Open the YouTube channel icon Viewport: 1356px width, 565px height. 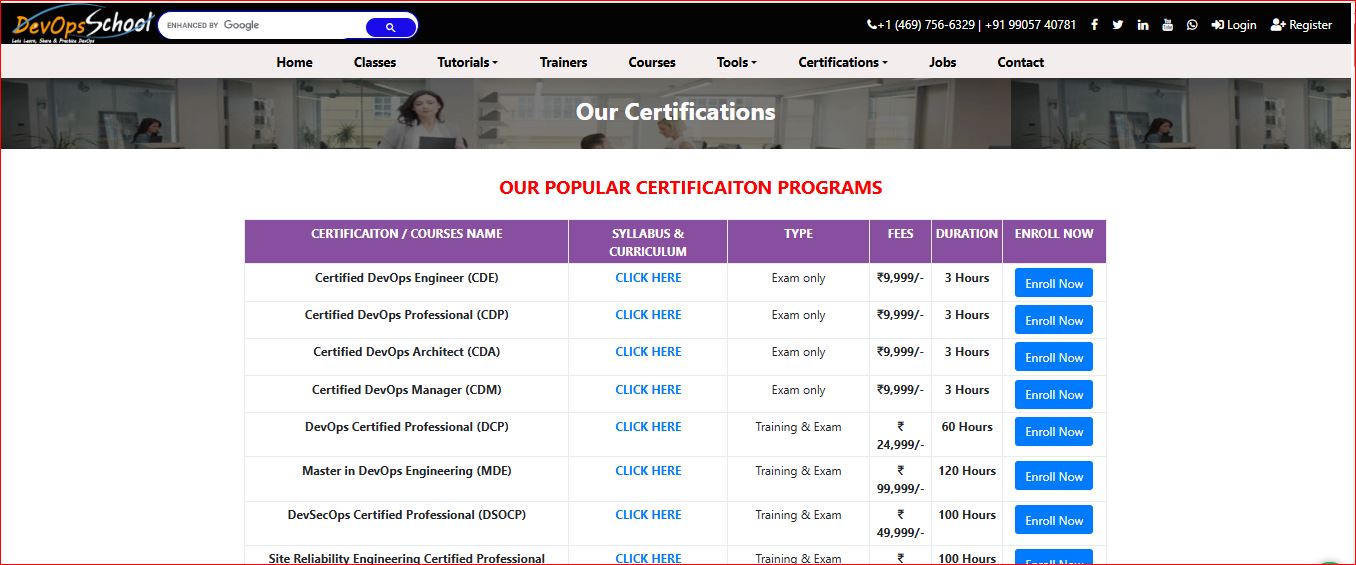click(x=1167, y=25)
